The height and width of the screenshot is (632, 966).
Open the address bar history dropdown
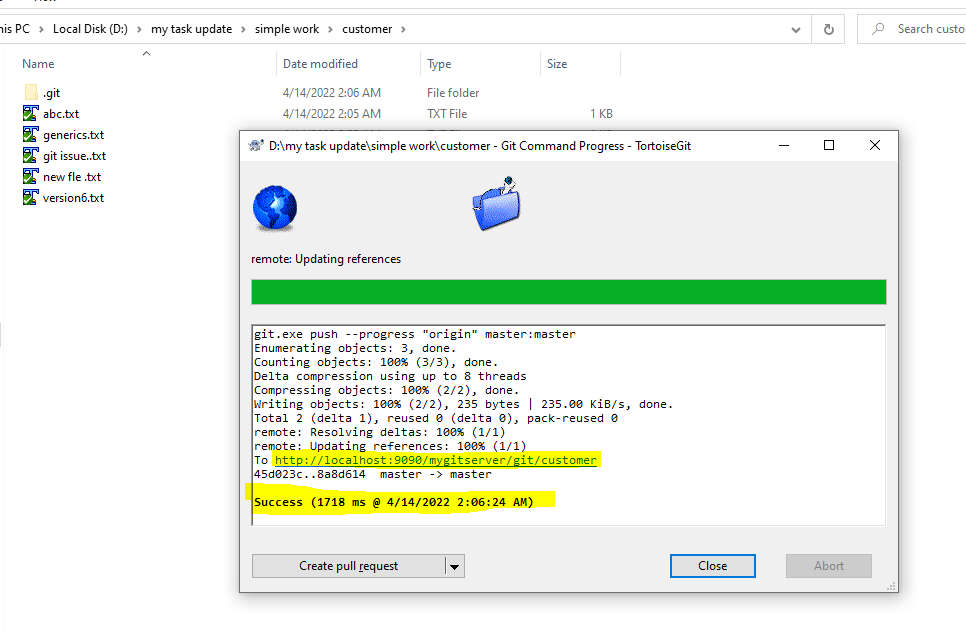pyautogui.click(x=796, y=30)
